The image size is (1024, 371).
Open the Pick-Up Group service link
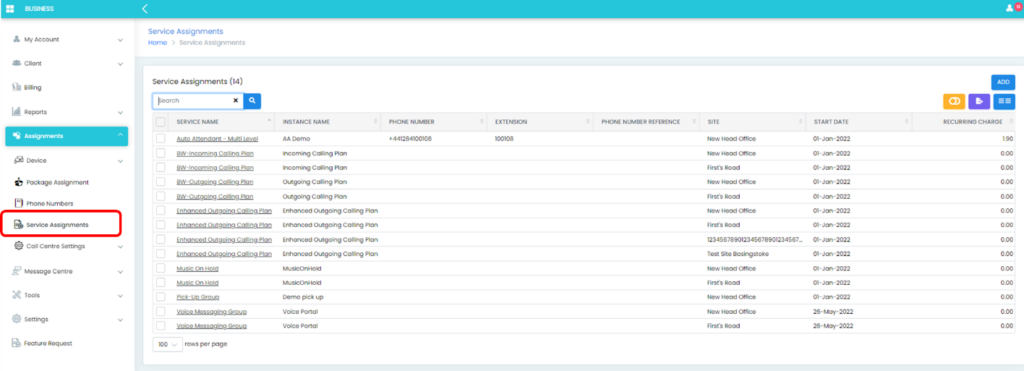tap(197, 297)
